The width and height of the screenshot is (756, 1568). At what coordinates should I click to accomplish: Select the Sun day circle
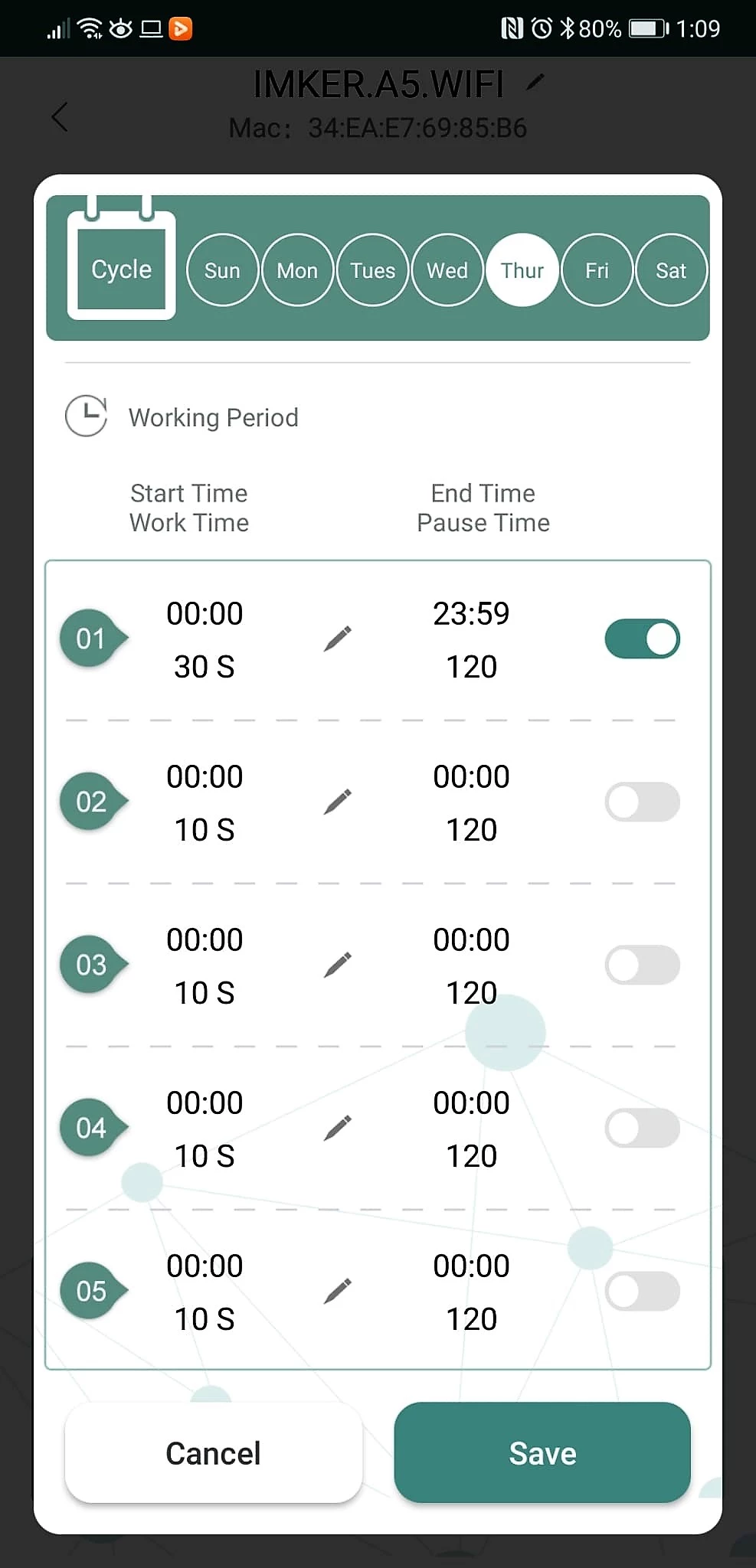(x=222, y=270)
